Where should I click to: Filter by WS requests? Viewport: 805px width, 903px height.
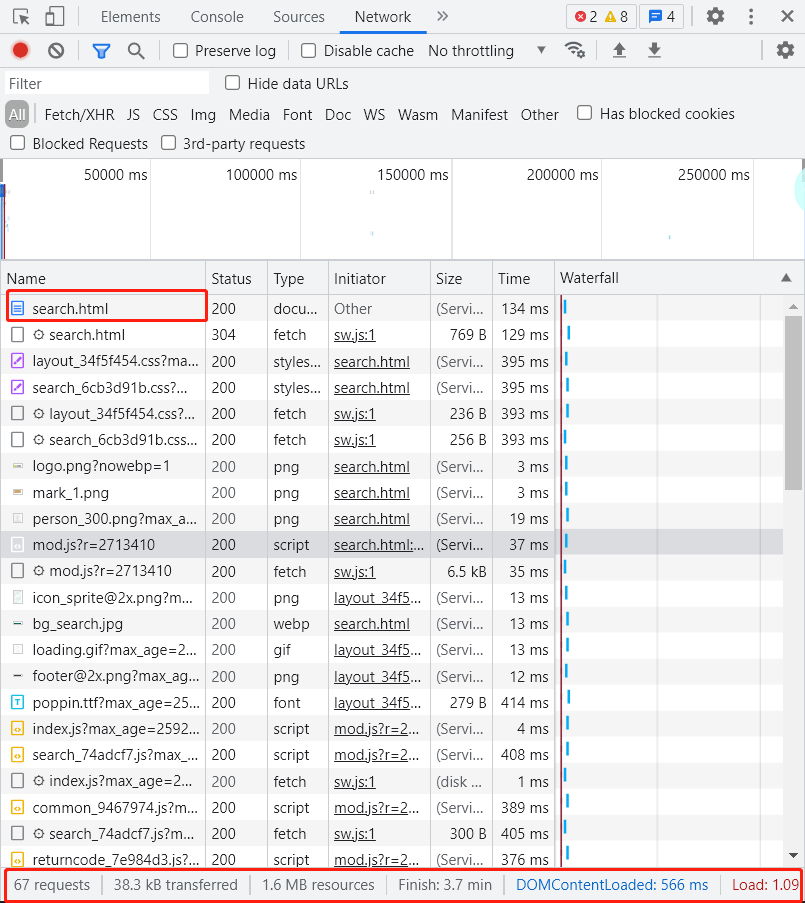point(374,115)
